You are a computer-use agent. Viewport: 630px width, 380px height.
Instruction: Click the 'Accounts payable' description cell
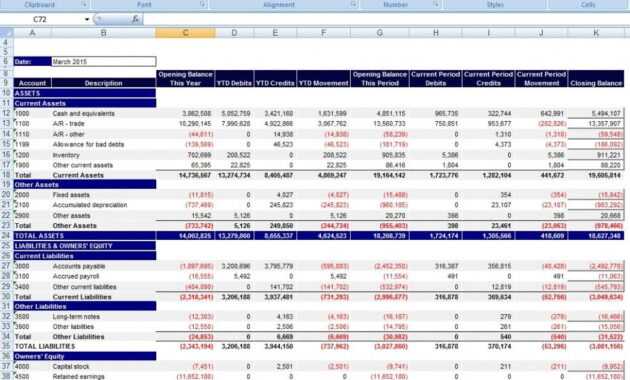(103, 266)
